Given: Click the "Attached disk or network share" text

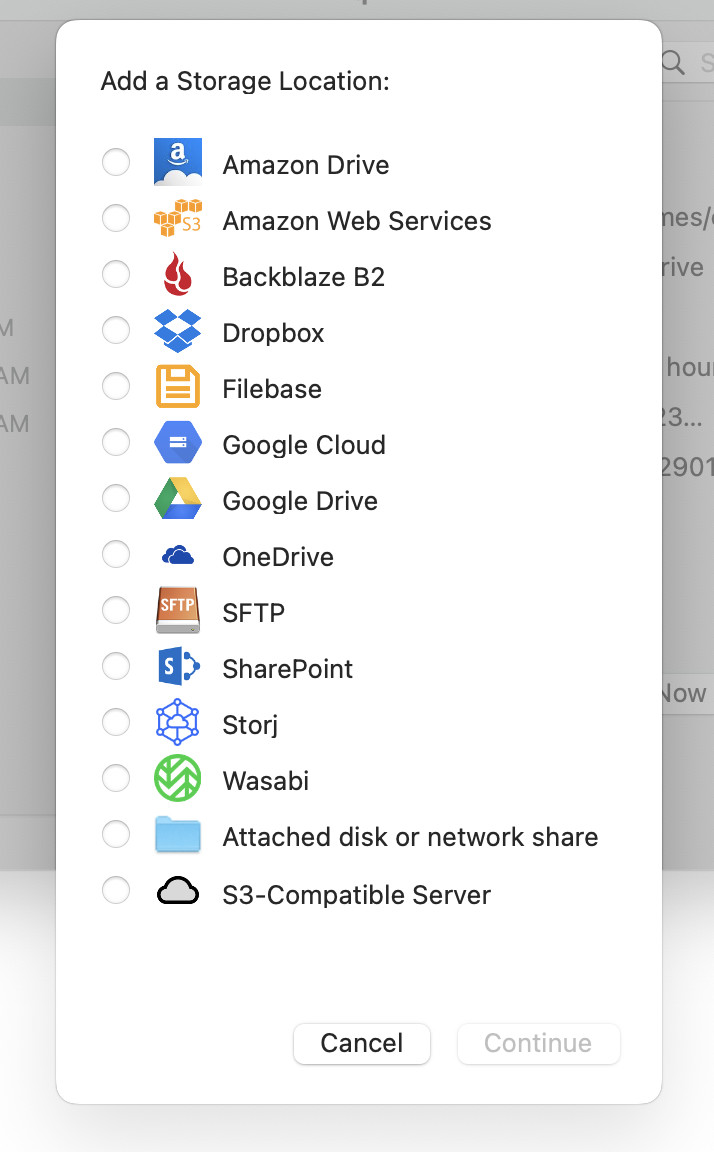Looking at the screenshot, I should click(x=410, y=837).
